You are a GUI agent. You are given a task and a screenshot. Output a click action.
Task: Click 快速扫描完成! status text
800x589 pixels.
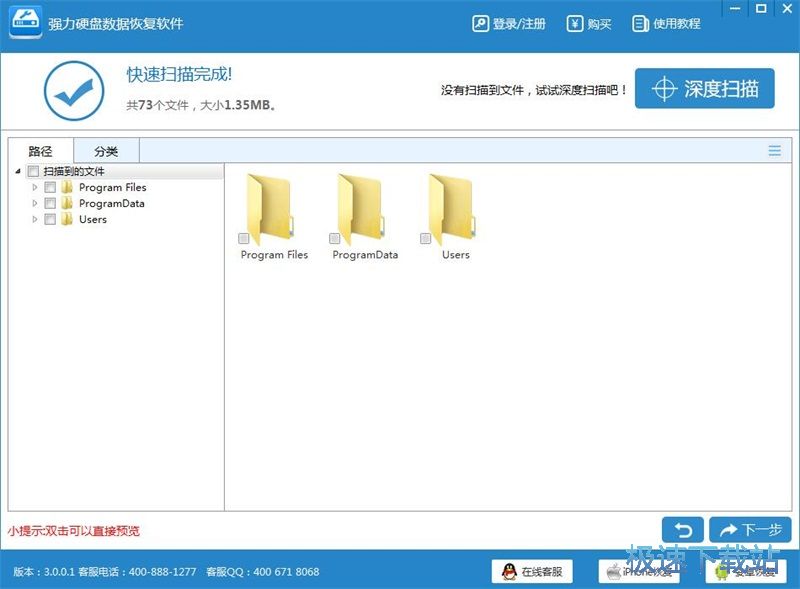[x=179, y=75]
